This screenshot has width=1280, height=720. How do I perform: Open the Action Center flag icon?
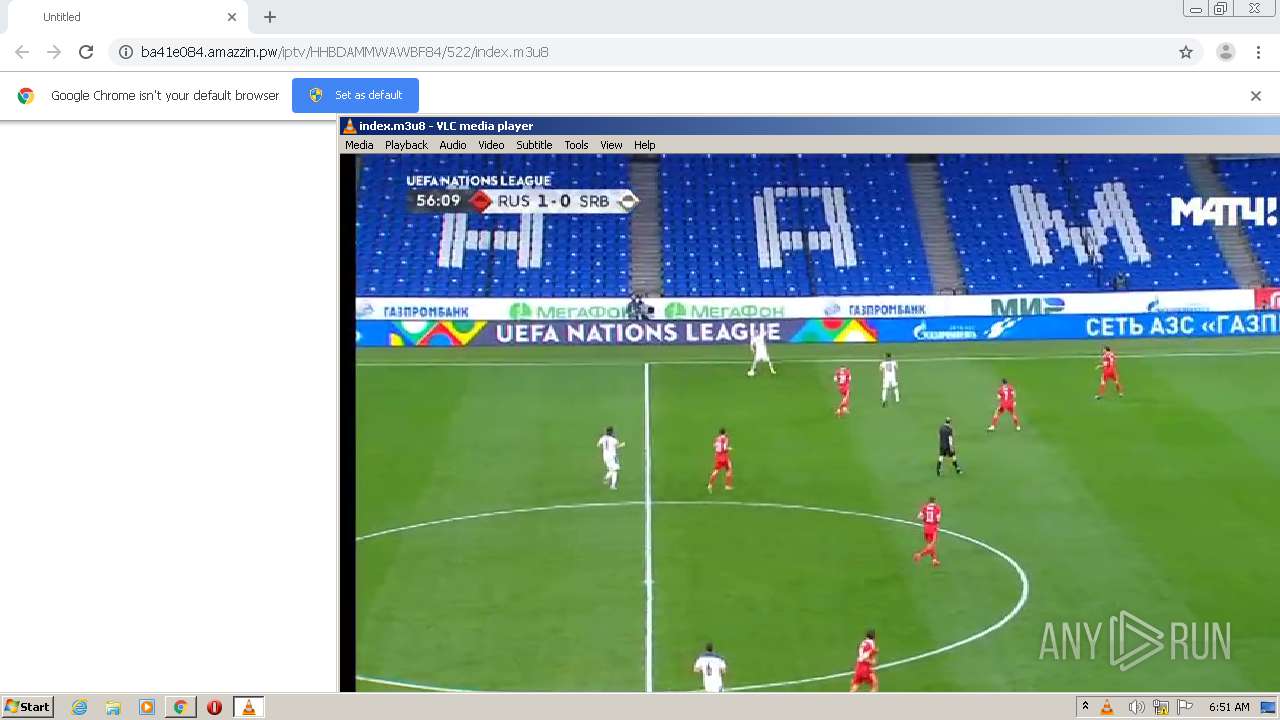click(1185, 707)
